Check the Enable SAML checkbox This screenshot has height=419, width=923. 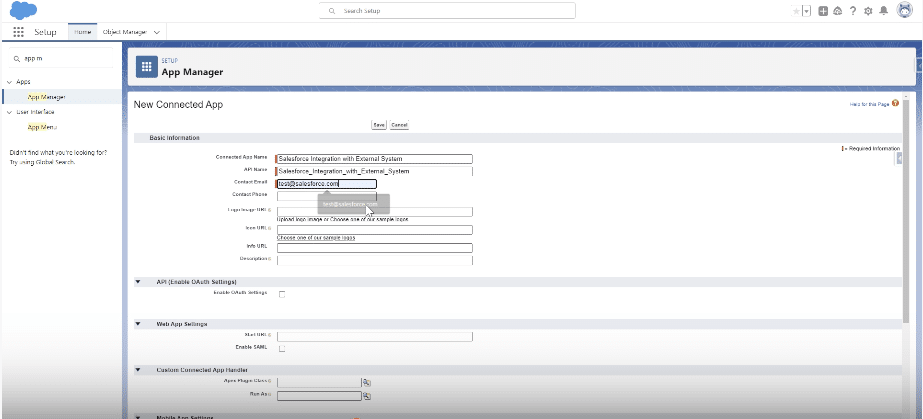pos(282,348)
